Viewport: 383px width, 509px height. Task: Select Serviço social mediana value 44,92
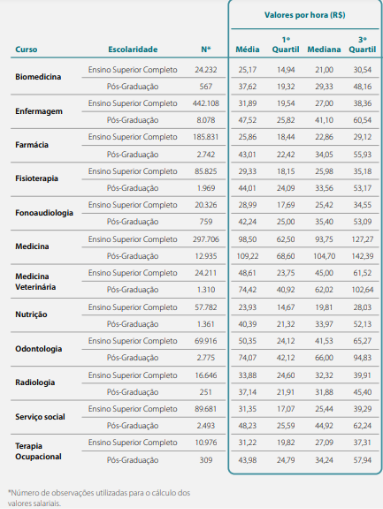pyautogui.click(x=324, y=426)
